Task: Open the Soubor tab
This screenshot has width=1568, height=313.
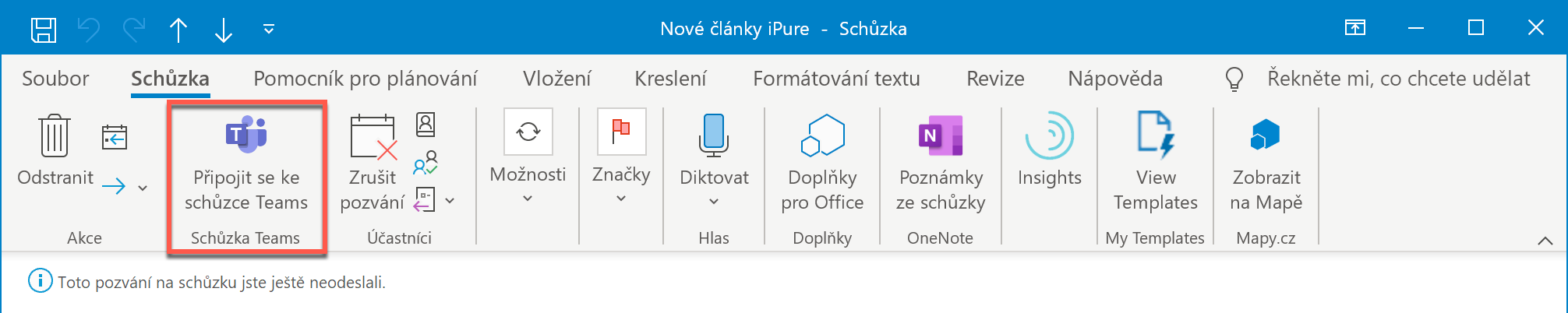Action: tap(55, 79)
